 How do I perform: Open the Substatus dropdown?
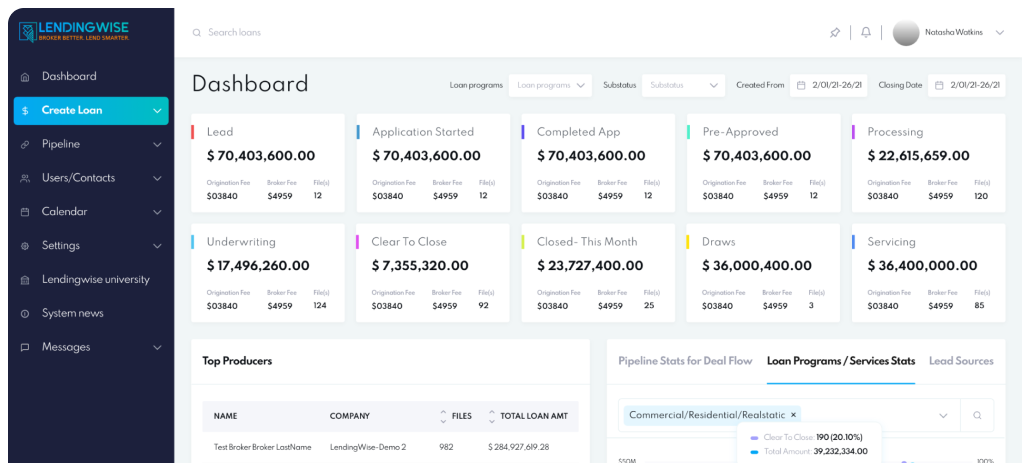683,86
